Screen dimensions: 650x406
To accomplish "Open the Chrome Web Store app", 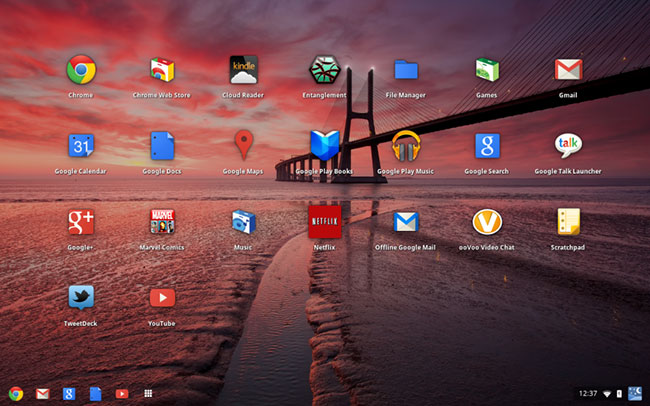I will [162, 70].
